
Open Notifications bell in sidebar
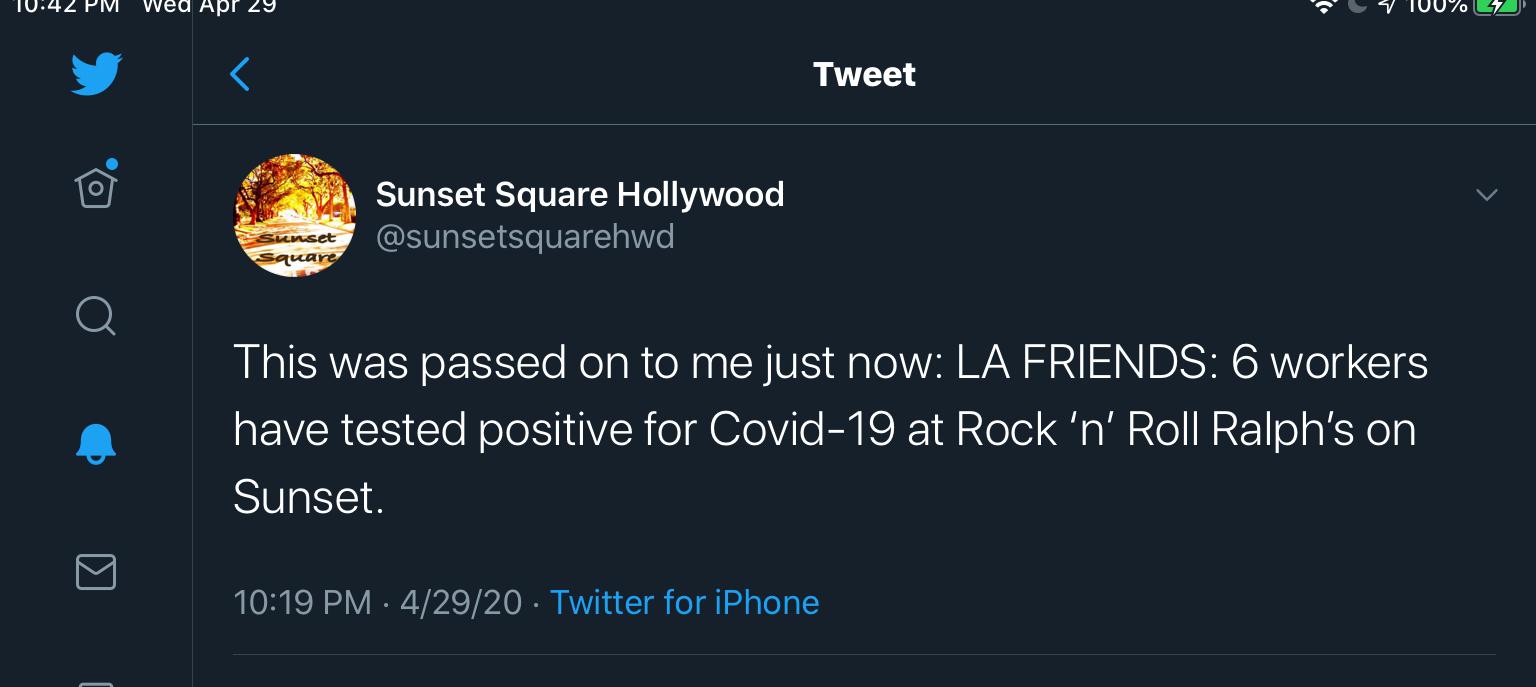click(96, 444)
